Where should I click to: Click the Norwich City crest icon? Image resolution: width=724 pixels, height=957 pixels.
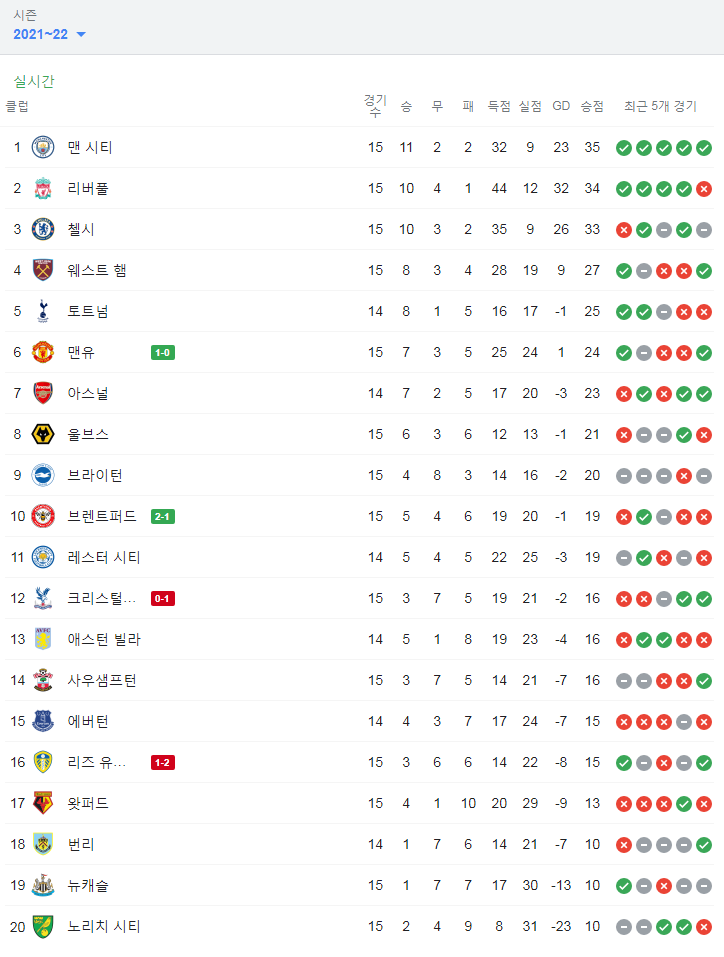tap(43, 926)
